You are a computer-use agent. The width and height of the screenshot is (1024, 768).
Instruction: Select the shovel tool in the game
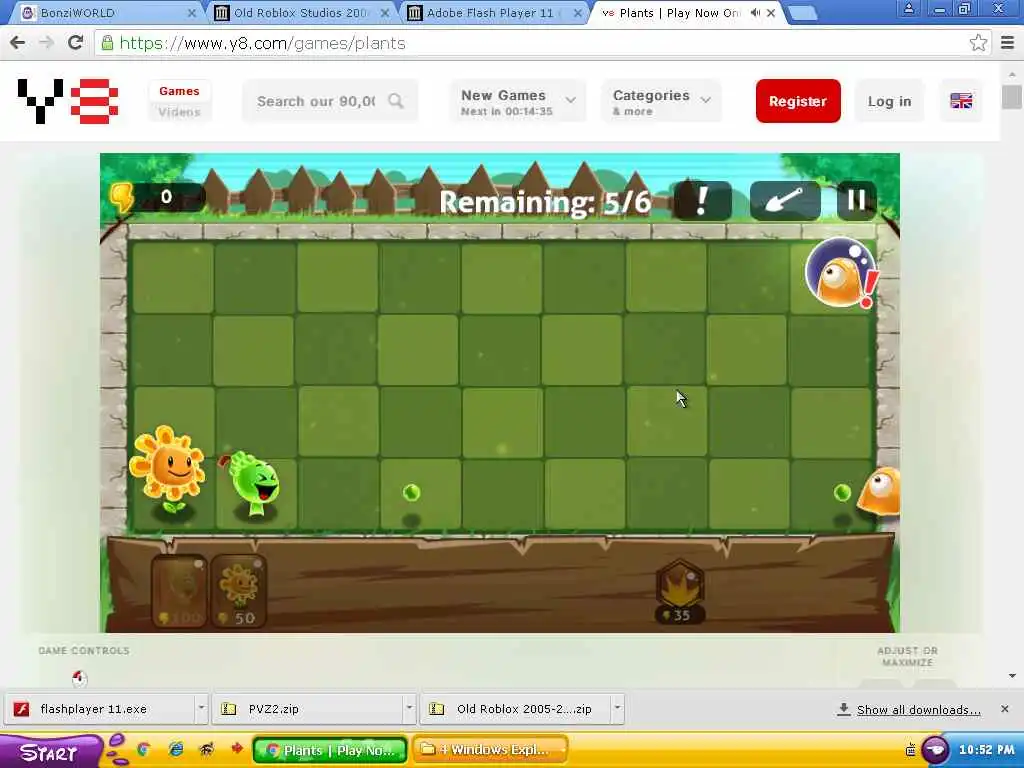(x=785, y=200)
